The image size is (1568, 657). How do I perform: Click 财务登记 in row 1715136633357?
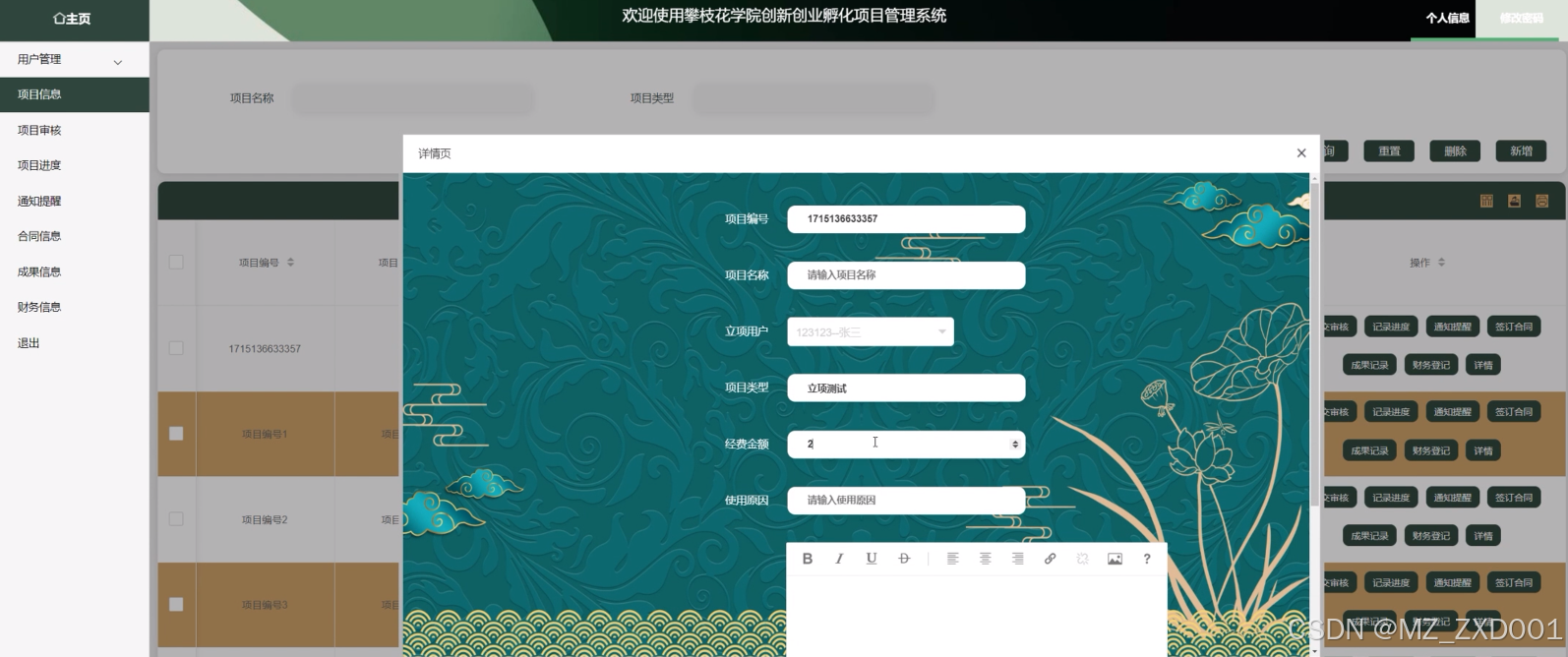pos(1431,365)
